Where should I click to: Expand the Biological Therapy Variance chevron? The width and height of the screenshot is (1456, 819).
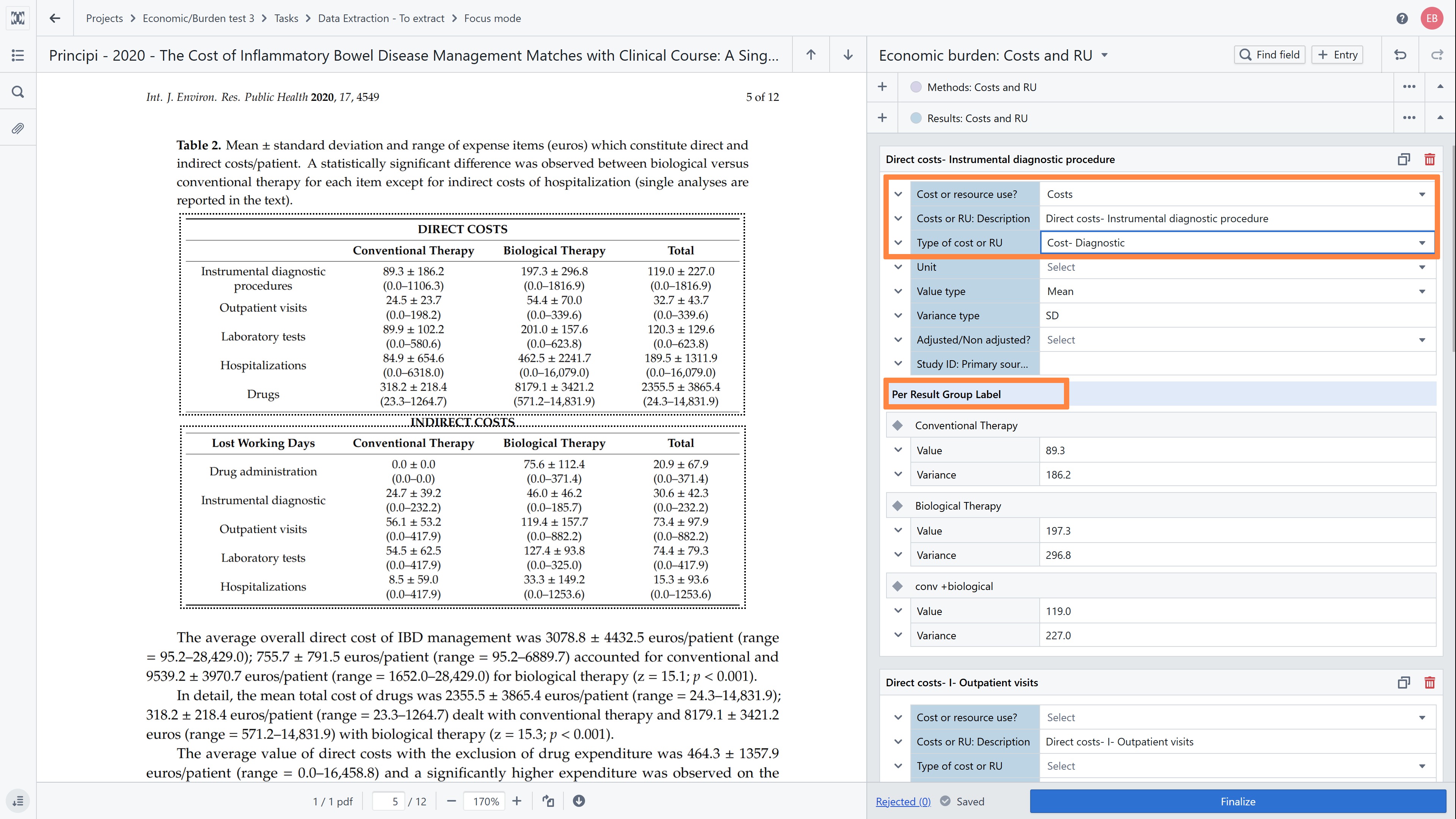point(898,555)
